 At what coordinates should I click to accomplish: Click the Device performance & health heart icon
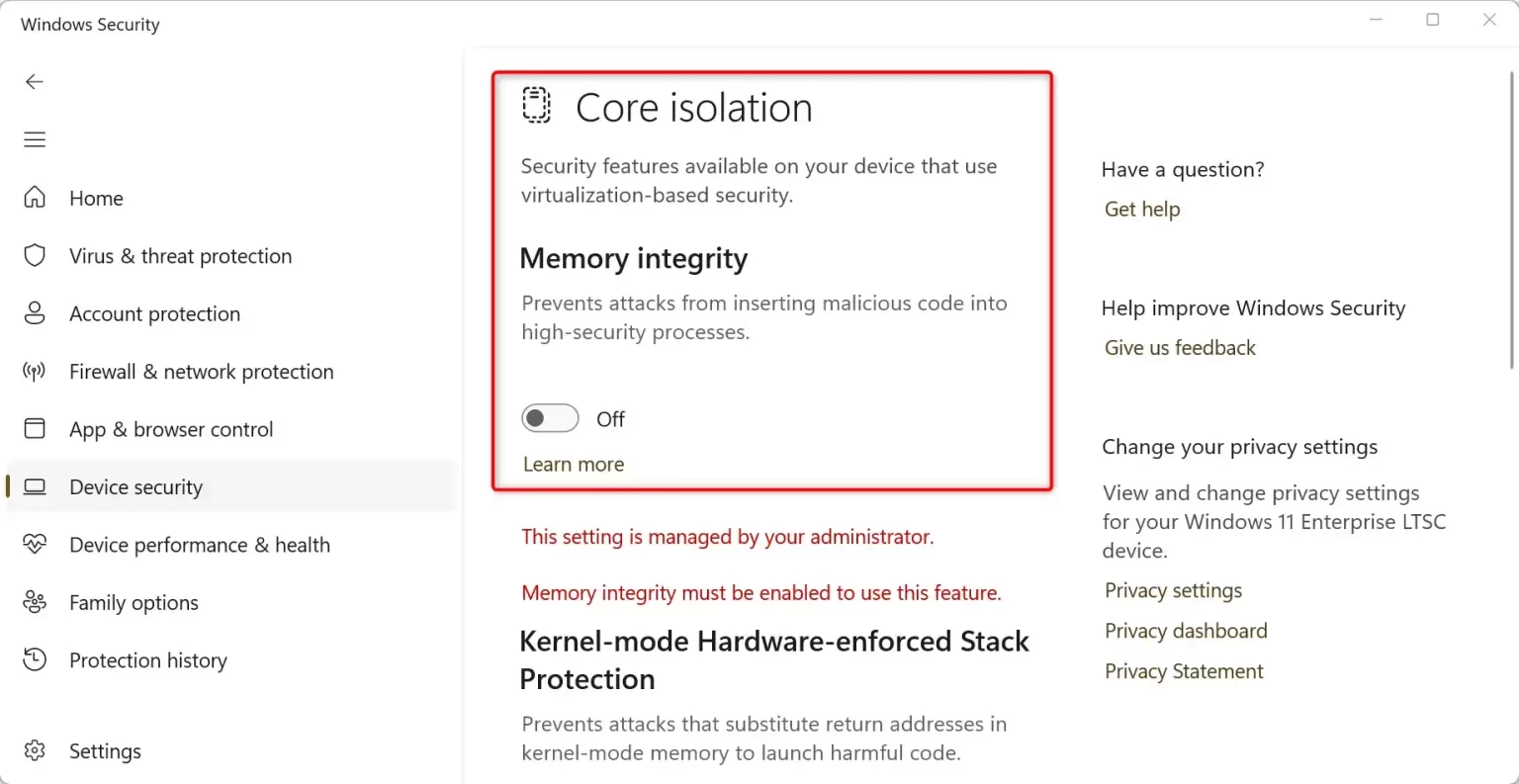35,545
